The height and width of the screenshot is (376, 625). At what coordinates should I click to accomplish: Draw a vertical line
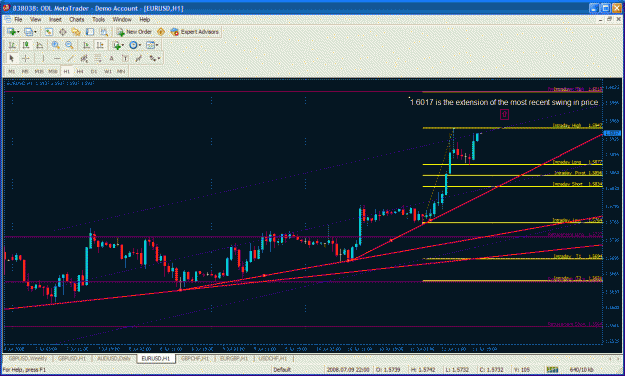coord(43,58)
